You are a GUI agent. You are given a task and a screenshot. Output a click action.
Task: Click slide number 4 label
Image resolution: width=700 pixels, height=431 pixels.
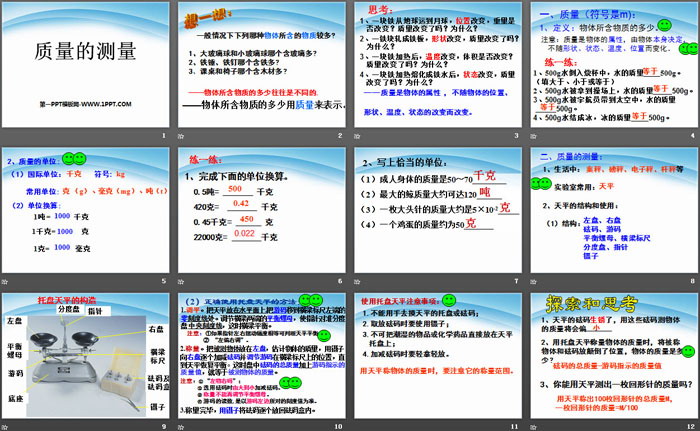693,135
